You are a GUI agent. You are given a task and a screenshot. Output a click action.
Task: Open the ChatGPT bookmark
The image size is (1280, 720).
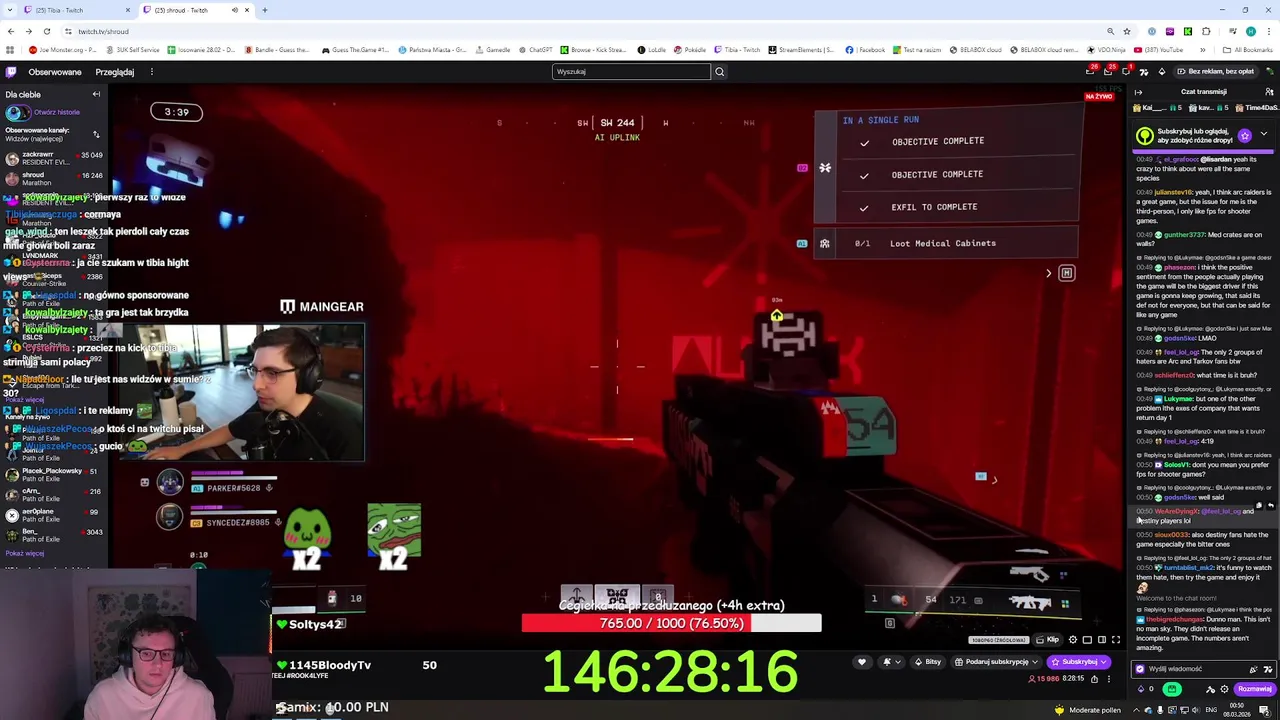pos(535,50)
